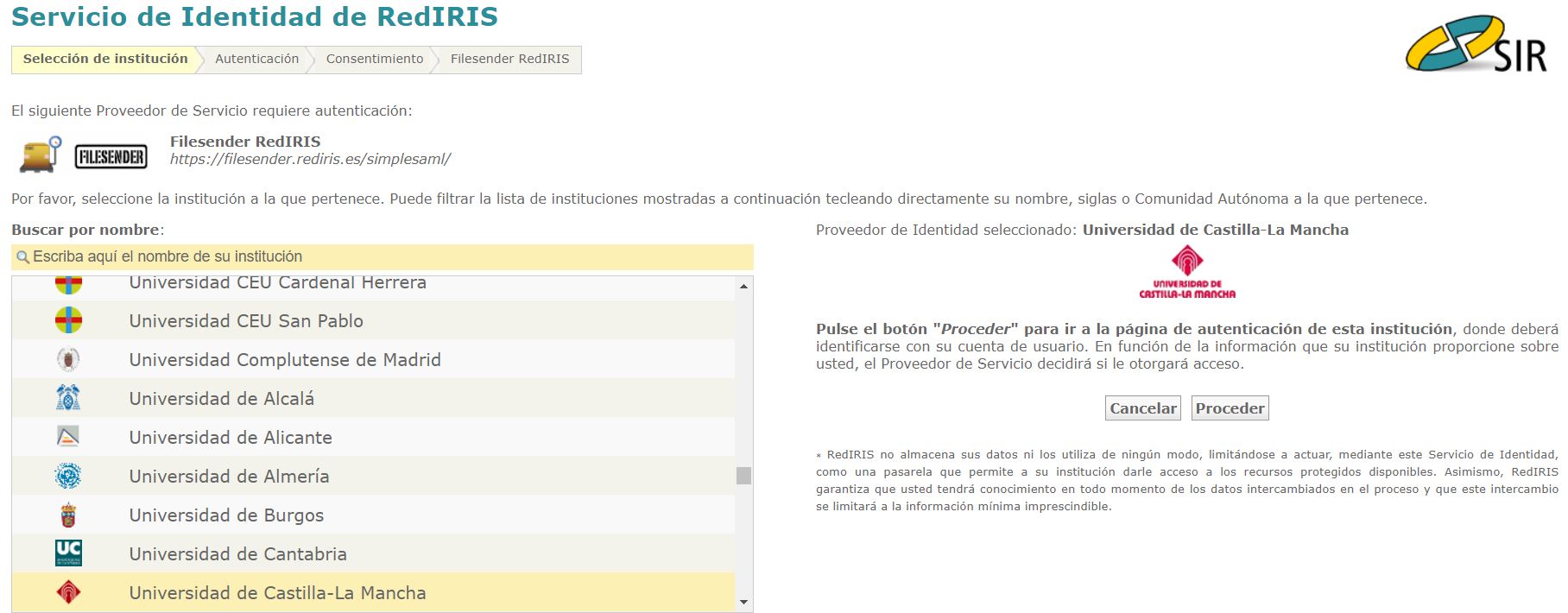Click the institution list scrollbar thumb
Screen dimensions: 1568x613
pyautogui.click(x=743, y=476)
